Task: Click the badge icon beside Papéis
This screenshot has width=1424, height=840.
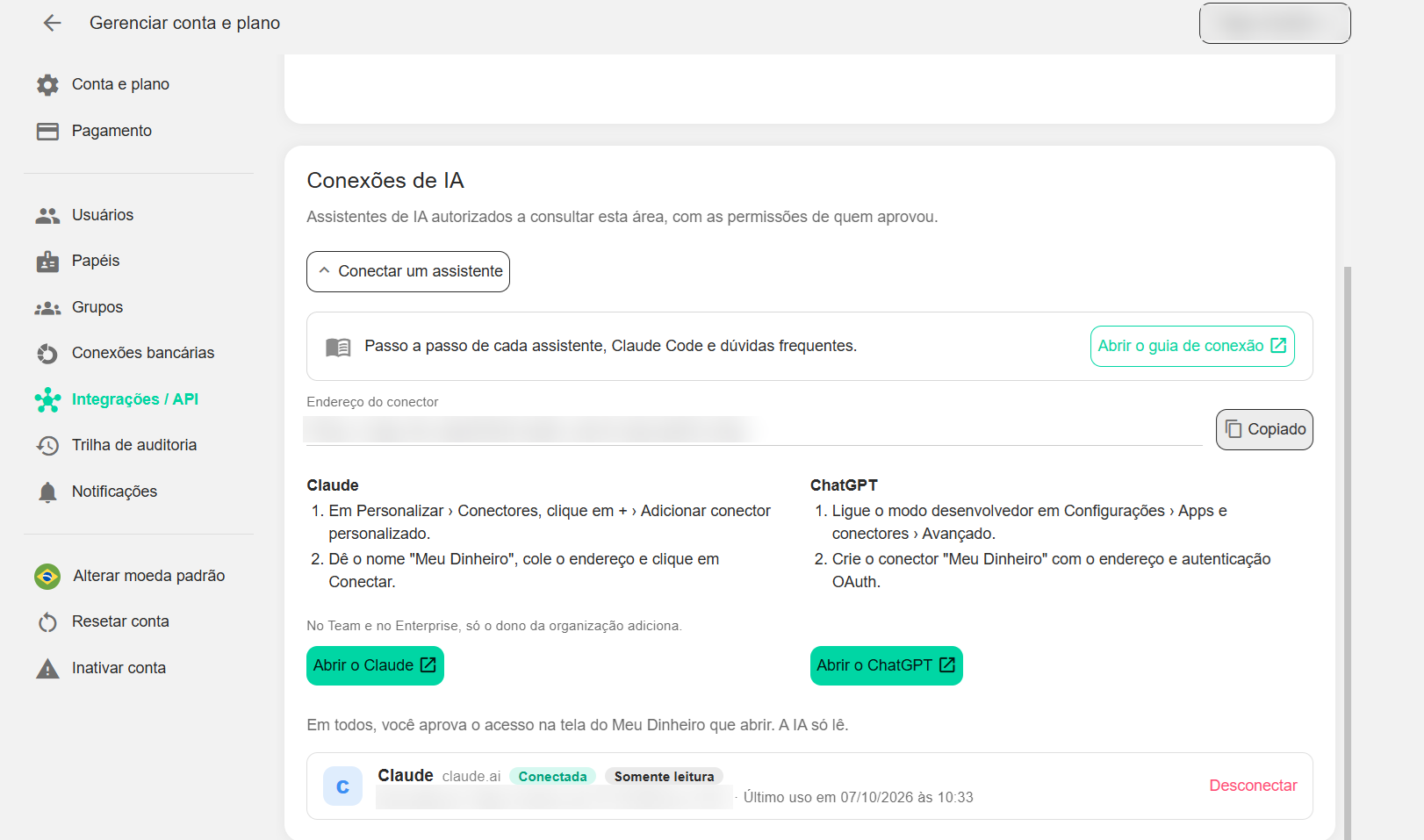Action: 47,262
